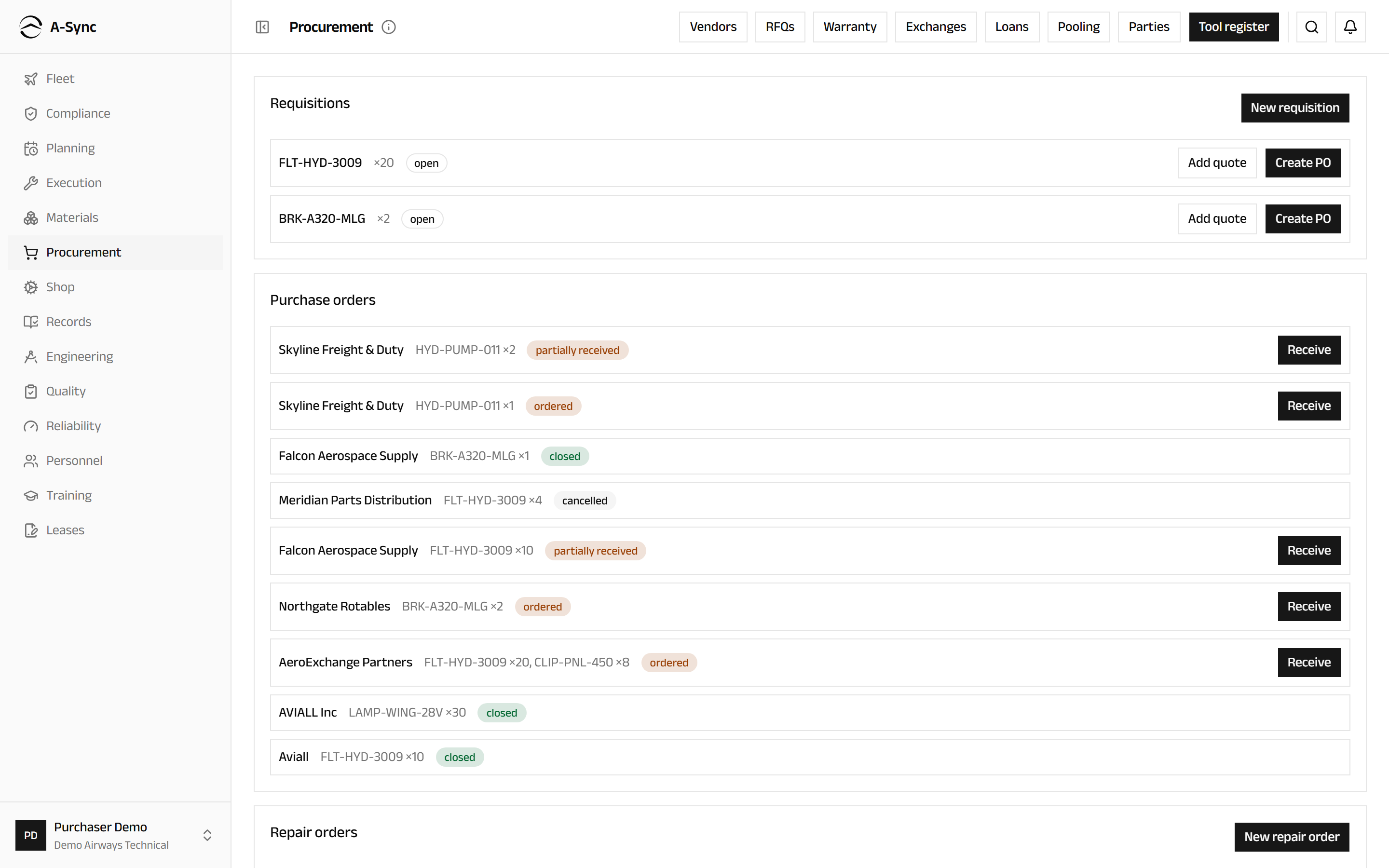The height and width of the screenshot is (868, 1389).
Task: Expand the Purchaser Demo account switcher
Action: point(207,835)
